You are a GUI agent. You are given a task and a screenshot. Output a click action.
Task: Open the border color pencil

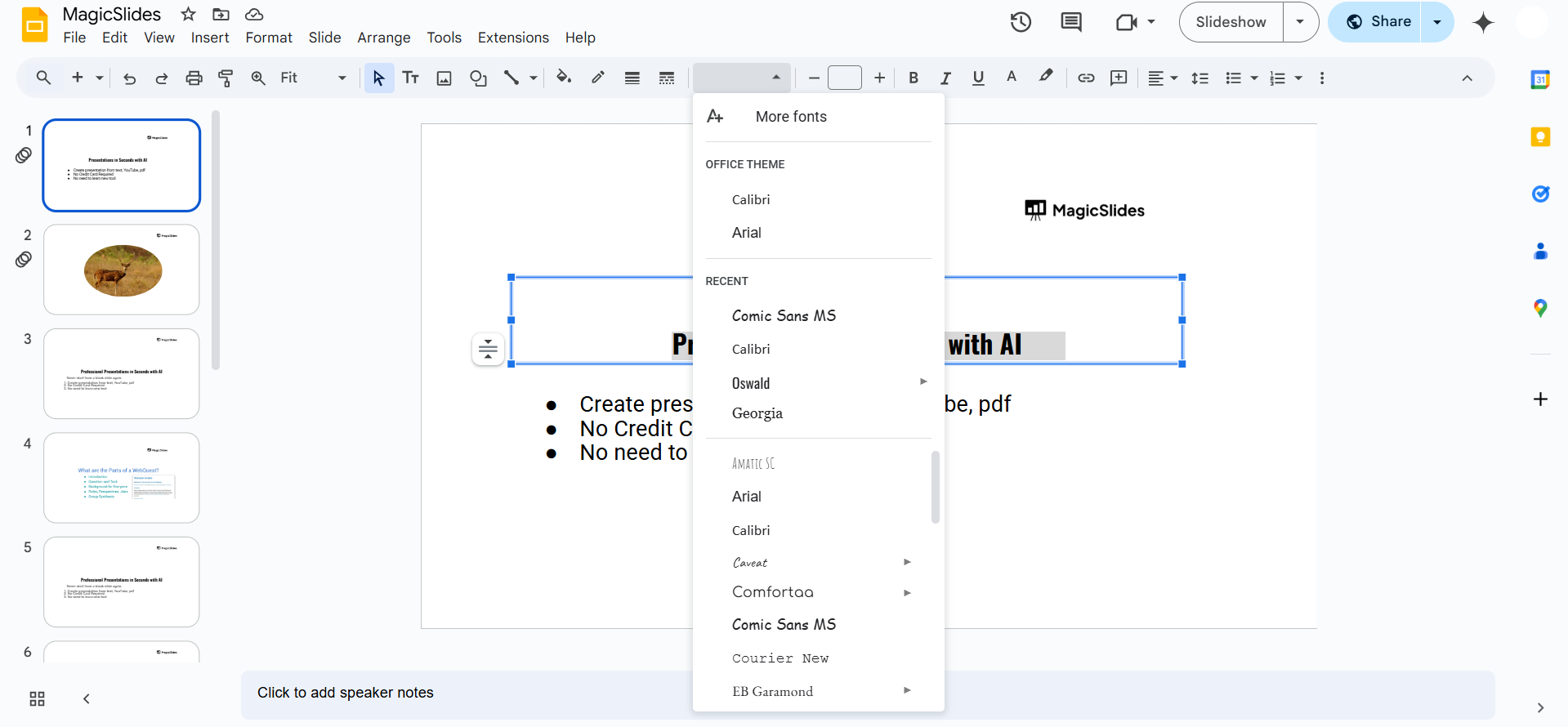point(598,78)
